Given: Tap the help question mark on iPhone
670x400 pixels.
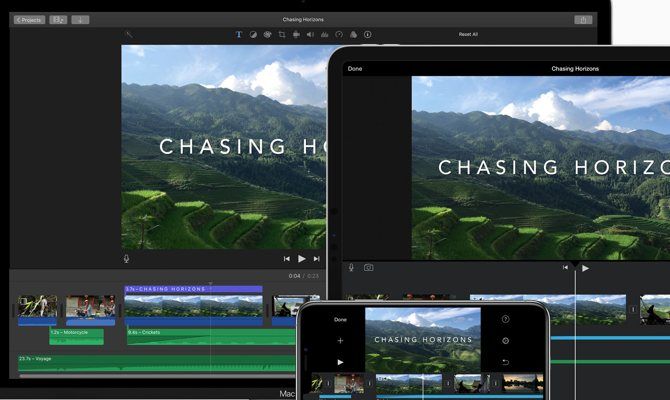Looking at the screenshot, I should click(x=506, y=320).
